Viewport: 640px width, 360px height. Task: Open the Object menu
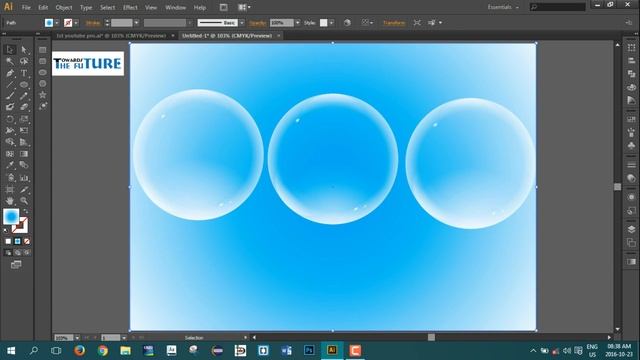[x=64, y=7]
